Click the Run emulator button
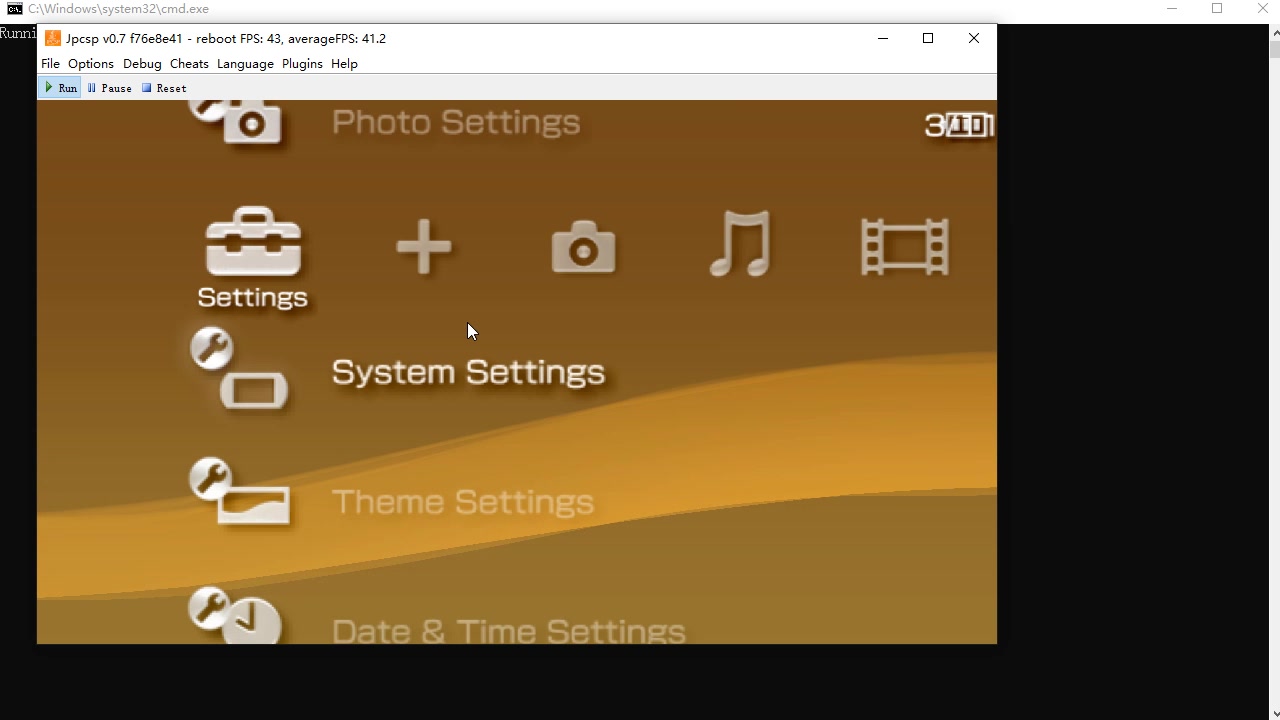Image resolution: width=1280 pixels, height=720 pixels. point(60,88)
